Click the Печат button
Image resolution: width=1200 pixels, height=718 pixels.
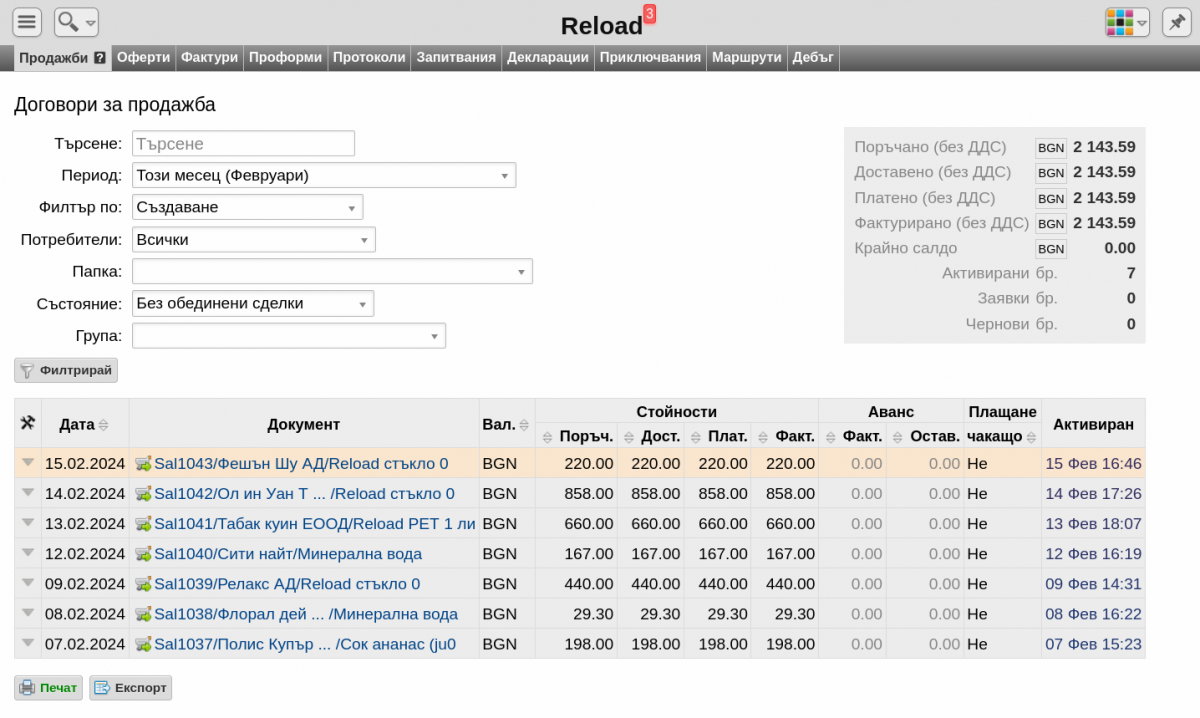(48, 688)
